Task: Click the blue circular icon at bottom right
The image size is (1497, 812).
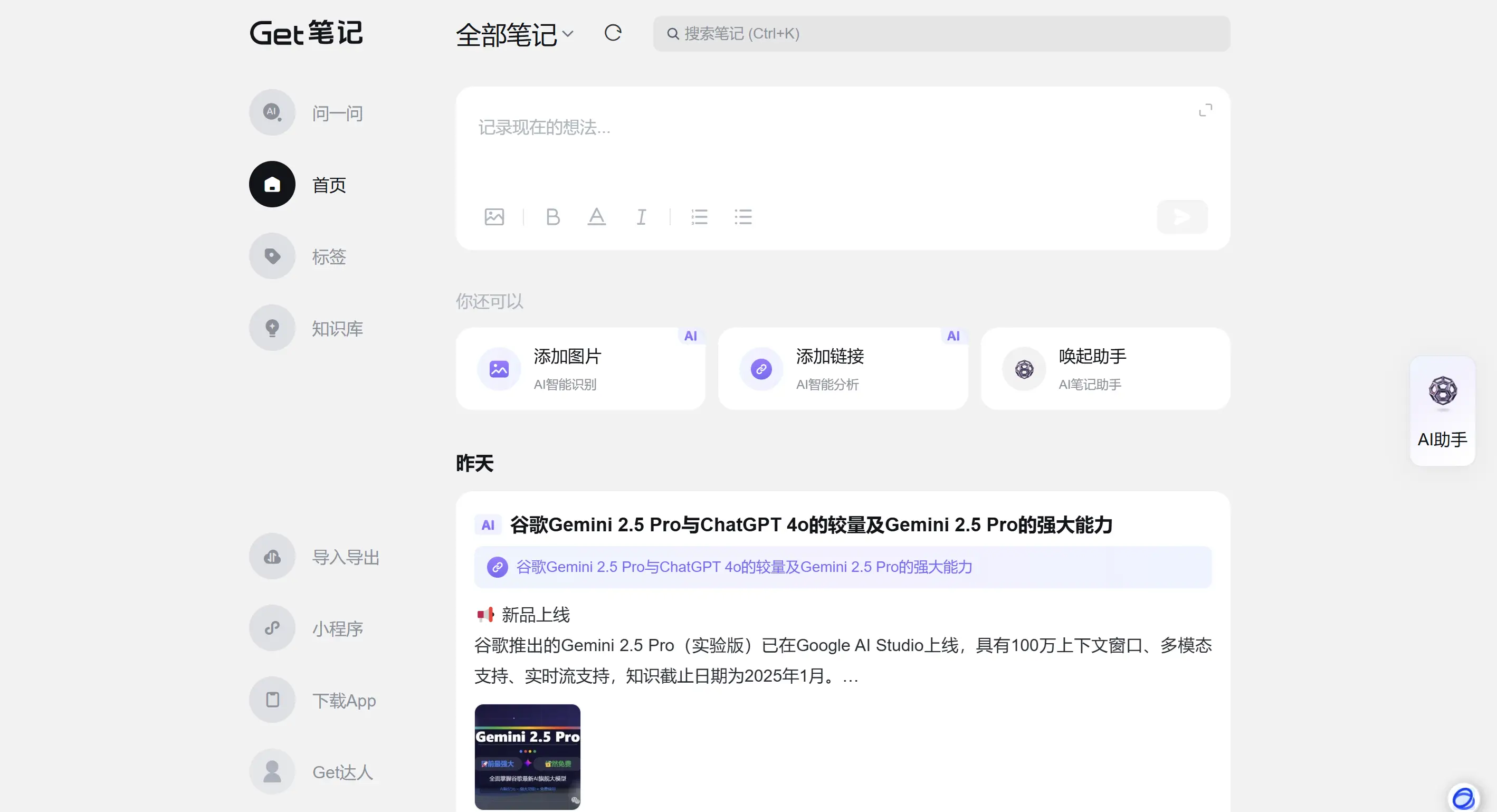Action: 1463,798
